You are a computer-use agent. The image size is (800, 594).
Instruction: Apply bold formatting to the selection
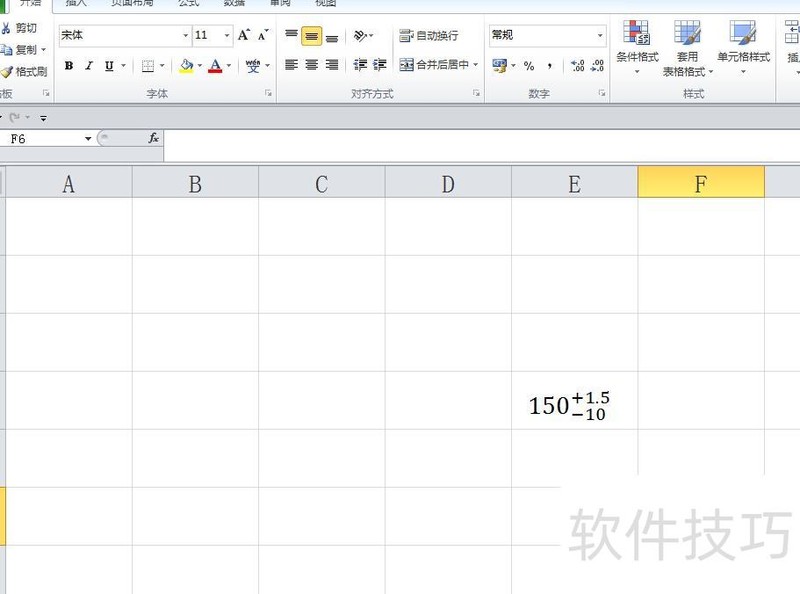coord(69,66)
